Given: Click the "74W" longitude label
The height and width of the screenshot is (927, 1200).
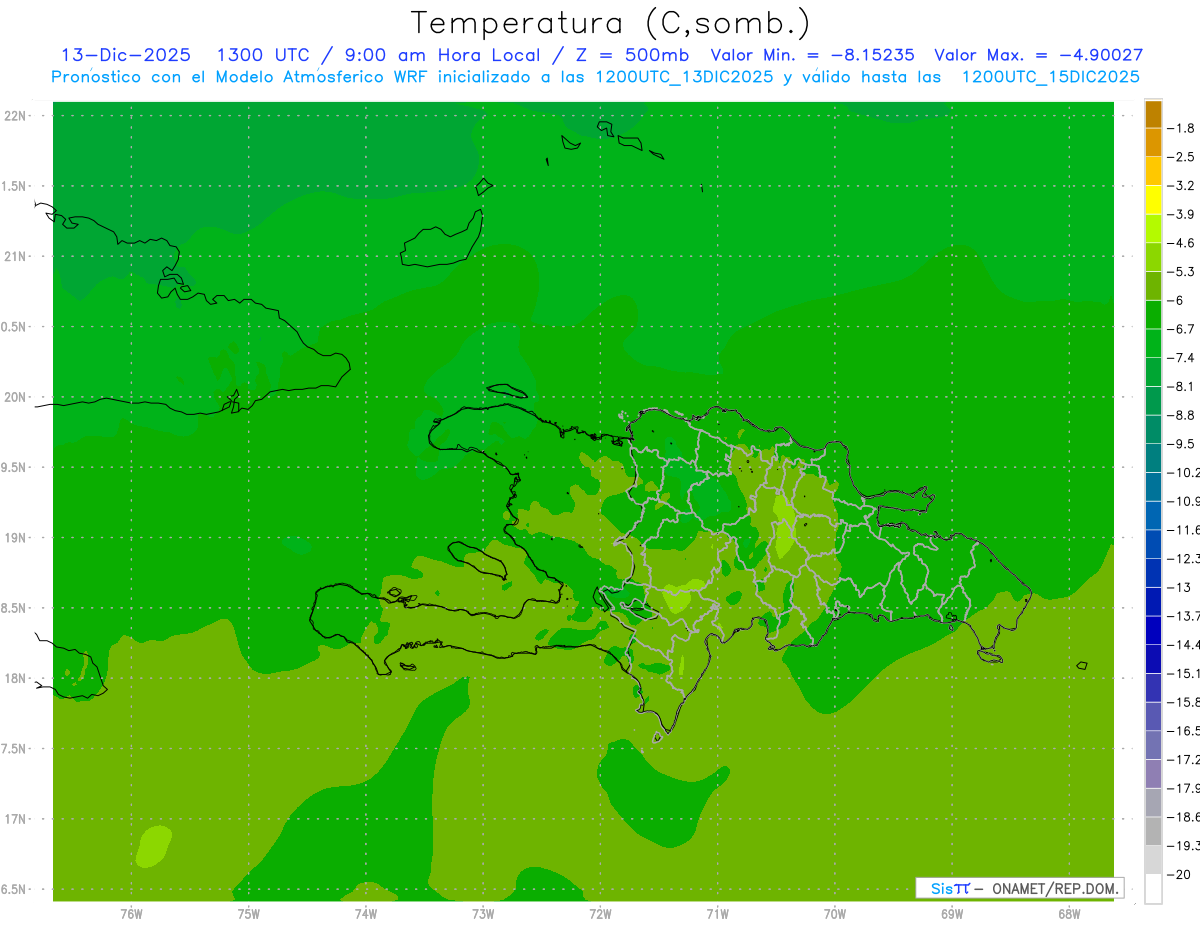Looking at the screenshot, I should tap(365, 912).
